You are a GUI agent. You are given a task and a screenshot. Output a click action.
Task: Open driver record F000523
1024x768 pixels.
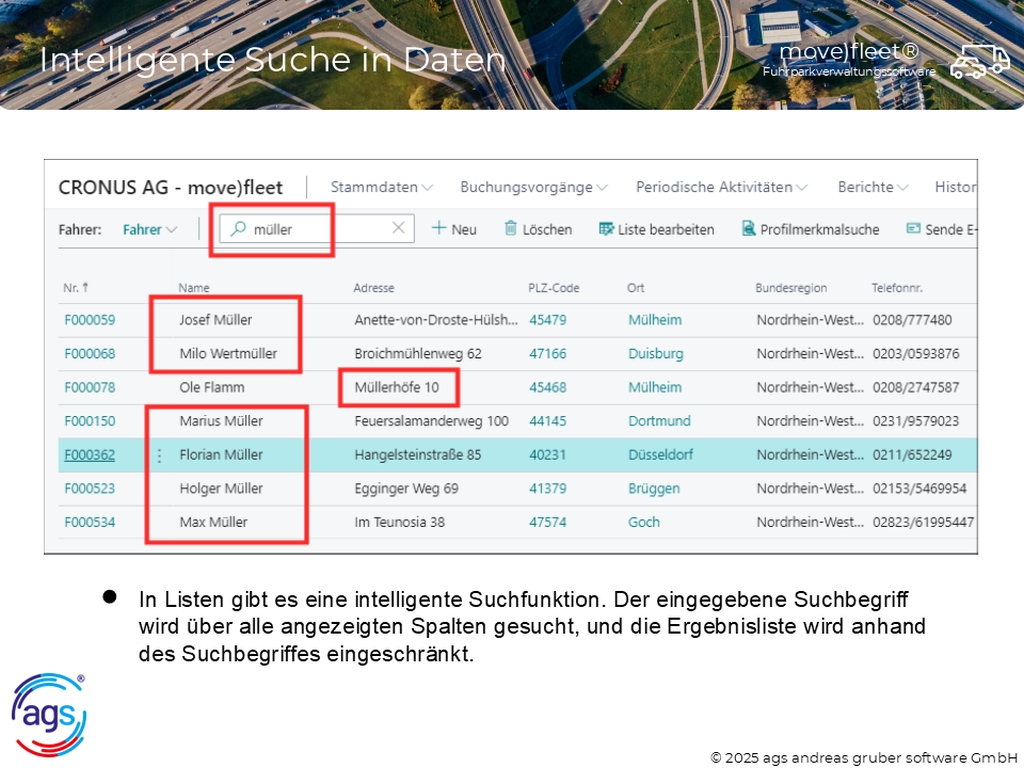coord(89,488)
